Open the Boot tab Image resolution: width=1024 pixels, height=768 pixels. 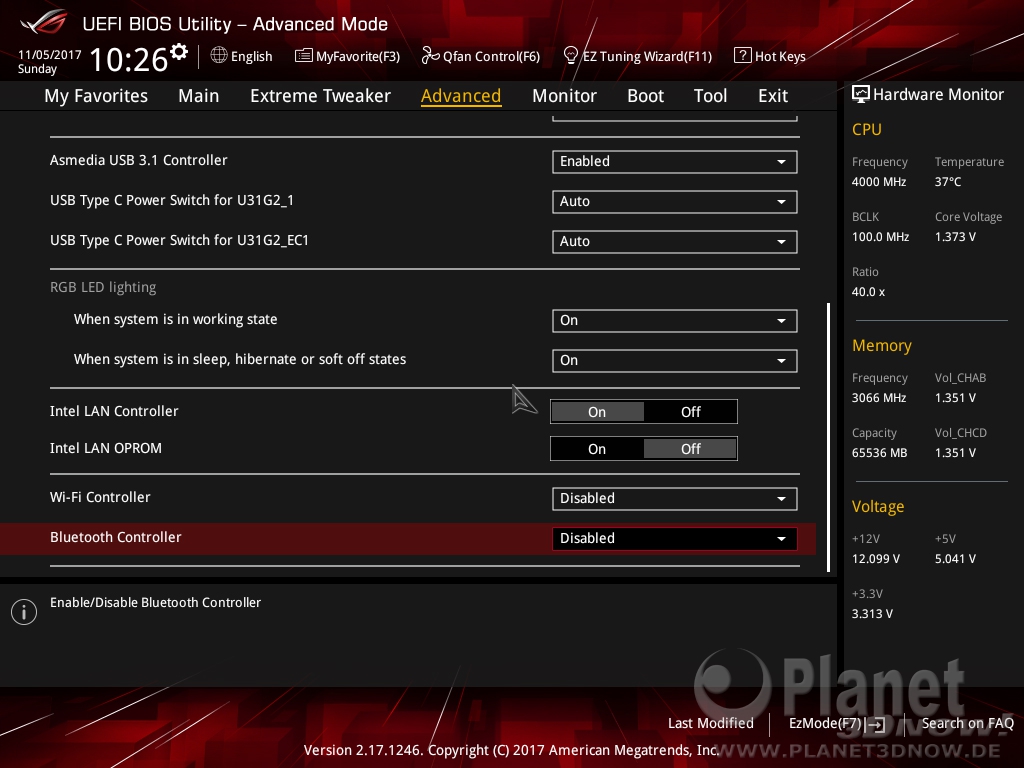point(645,96)
